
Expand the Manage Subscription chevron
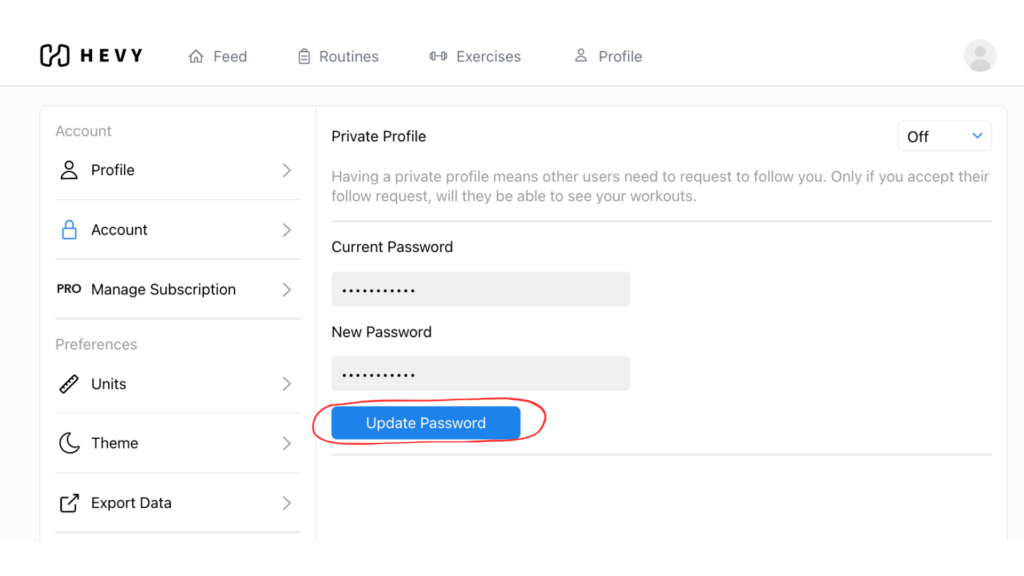pyautogui.click(x=287, y=289)
